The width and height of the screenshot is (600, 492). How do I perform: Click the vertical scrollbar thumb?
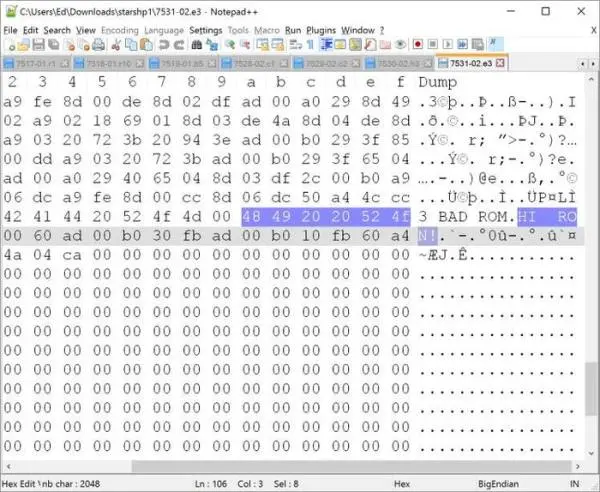pyautogui.click(x=591, y=389)
